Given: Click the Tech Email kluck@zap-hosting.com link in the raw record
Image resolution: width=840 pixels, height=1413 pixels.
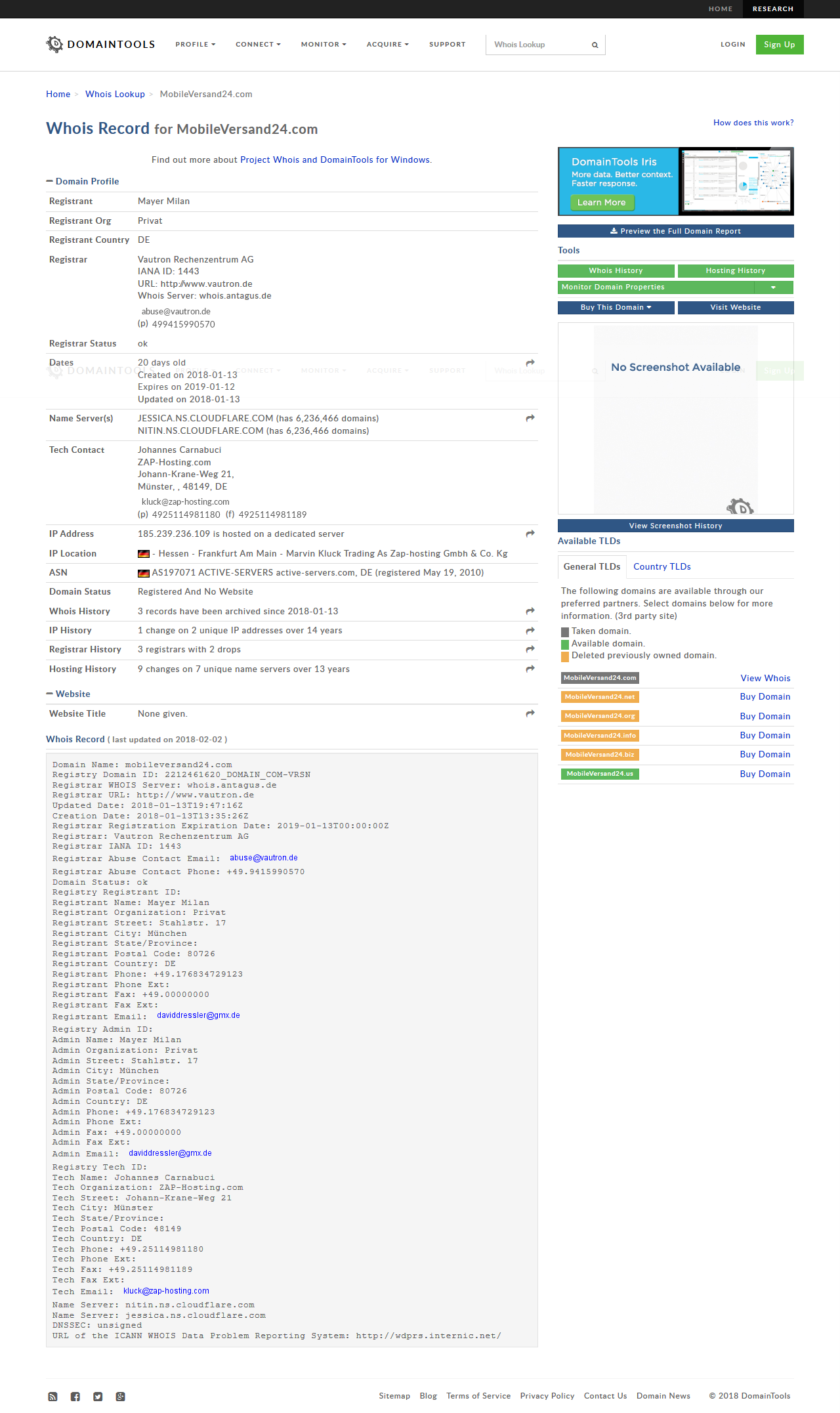Looking at the screenshot, I should [x=166, y=1291].
